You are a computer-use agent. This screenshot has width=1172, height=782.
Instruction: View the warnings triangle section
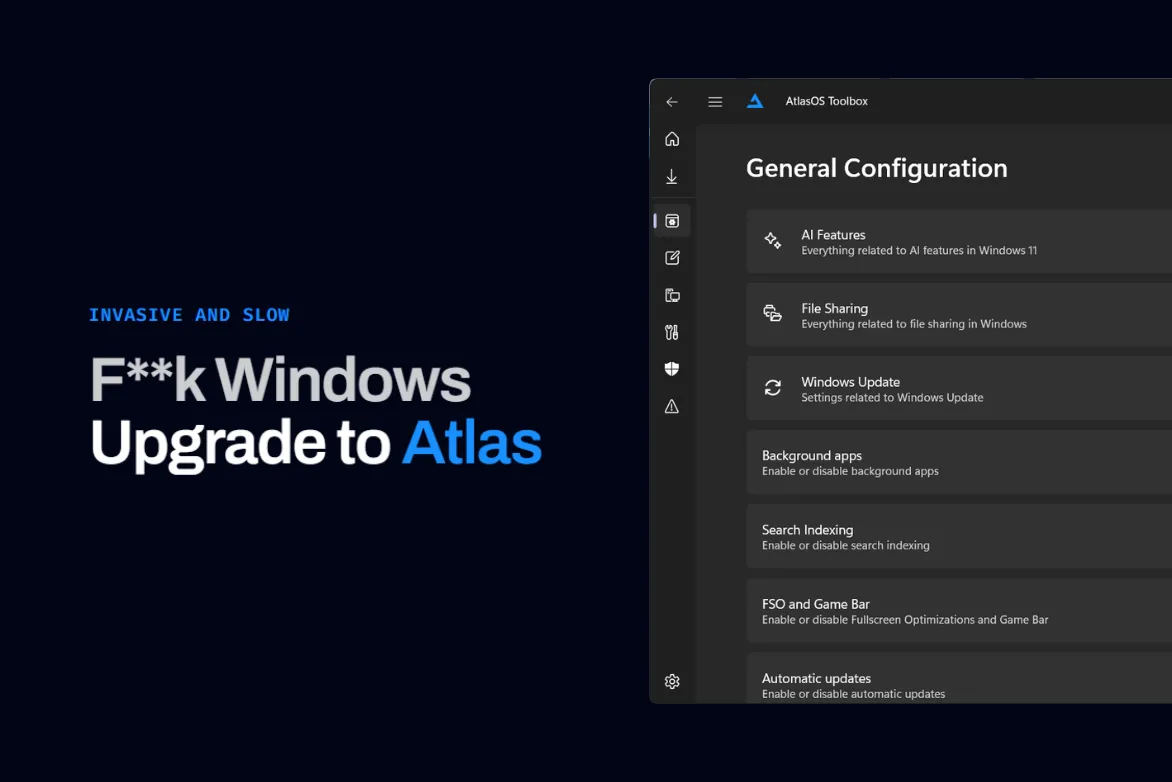pyautogui.click(x=671, y=406)
